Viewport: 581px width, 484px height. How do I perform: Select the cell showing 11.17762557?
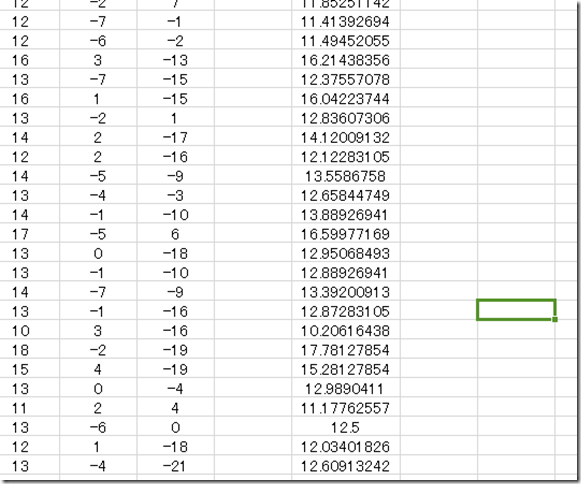[x=346, y=408]
